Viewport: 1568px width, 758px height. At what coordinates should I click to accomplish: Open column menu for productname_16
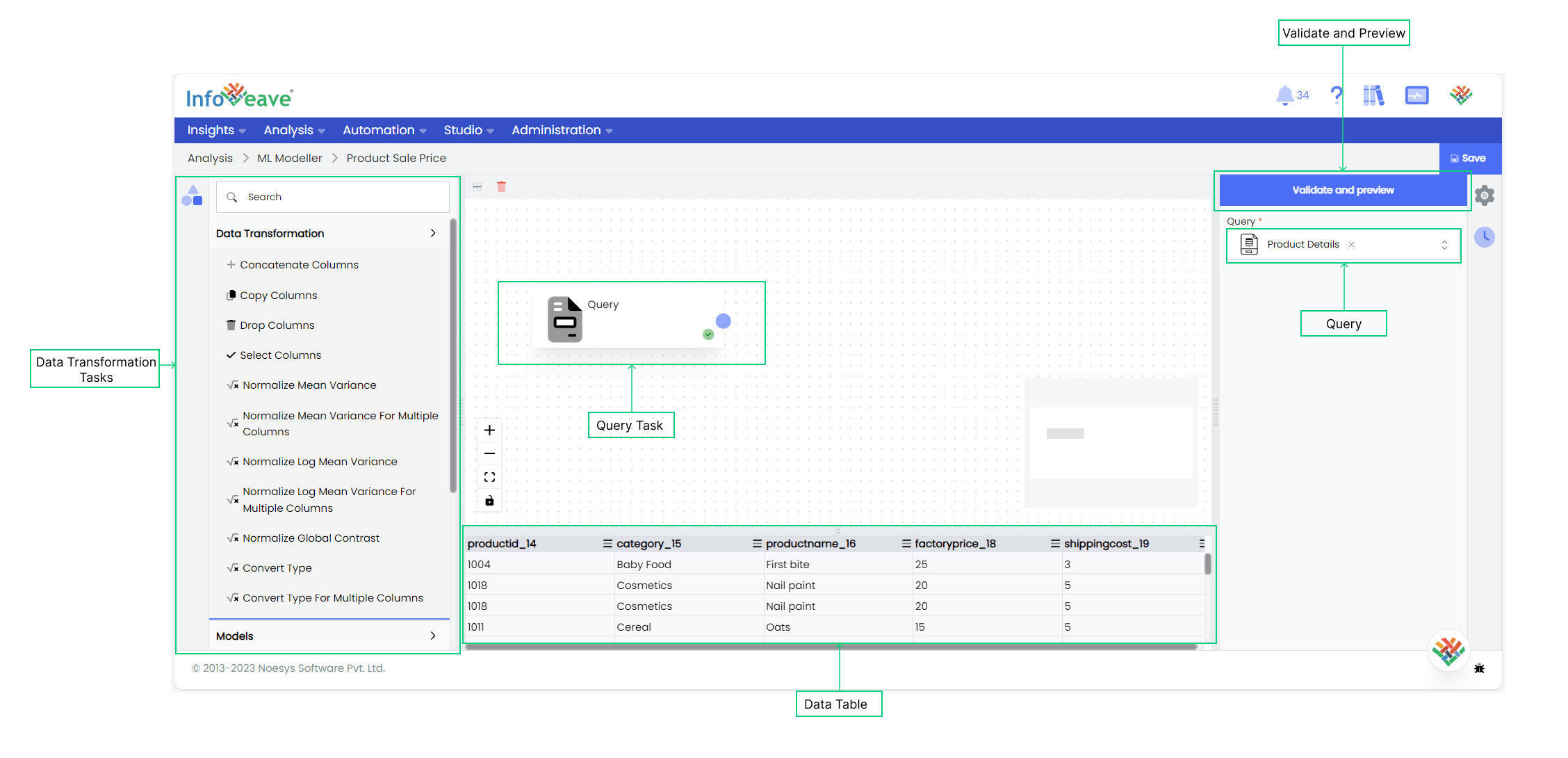906,544
